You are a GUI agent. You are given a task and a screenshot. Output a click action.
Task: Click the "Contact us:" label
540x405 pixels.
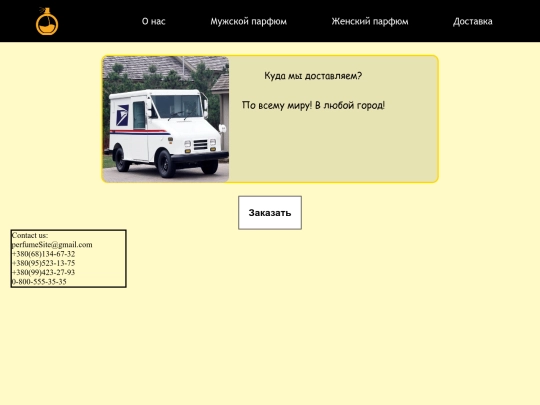(30, 235)
